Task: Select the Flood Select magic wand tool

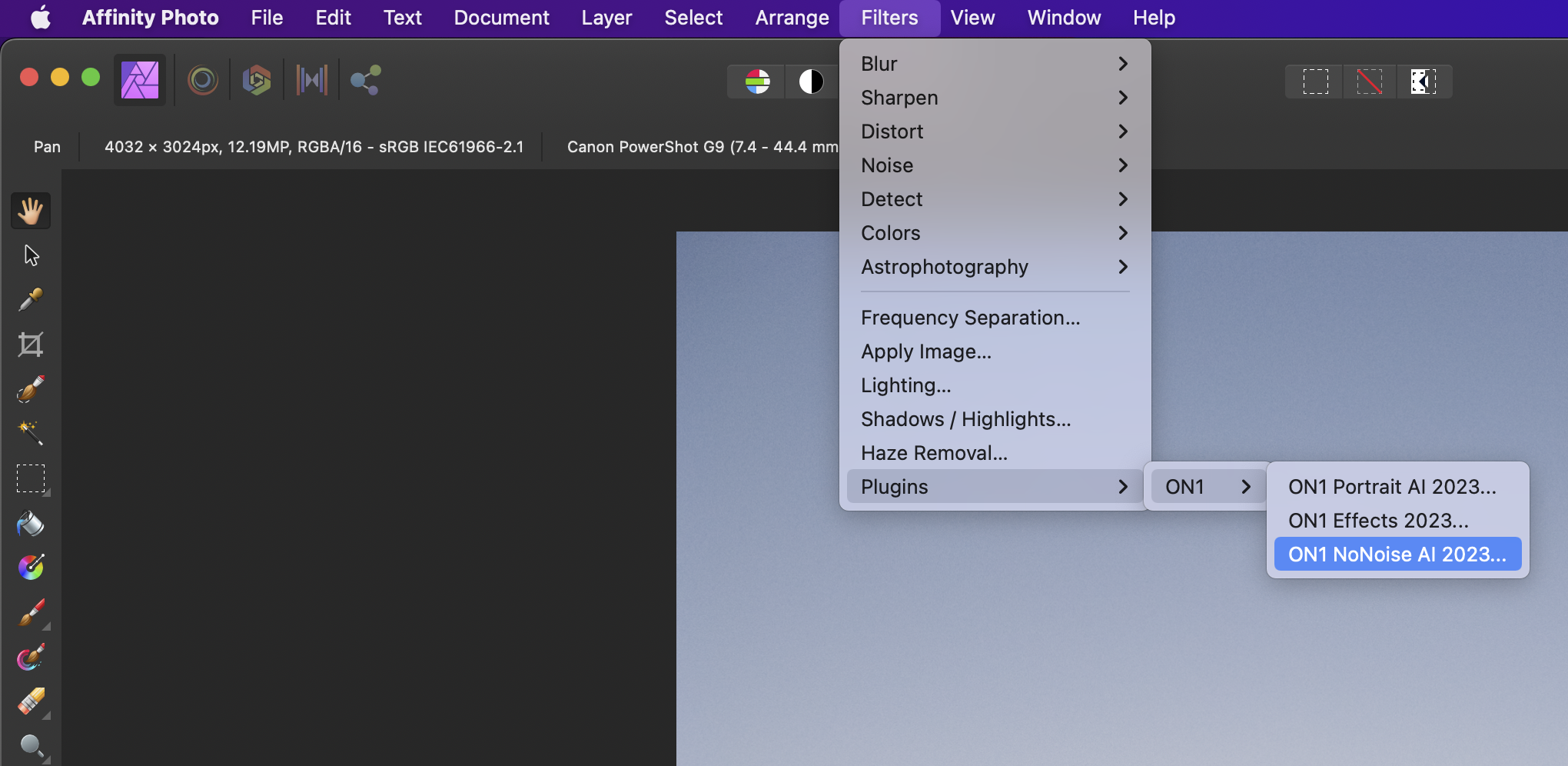Action: click(x=31, y=434)
